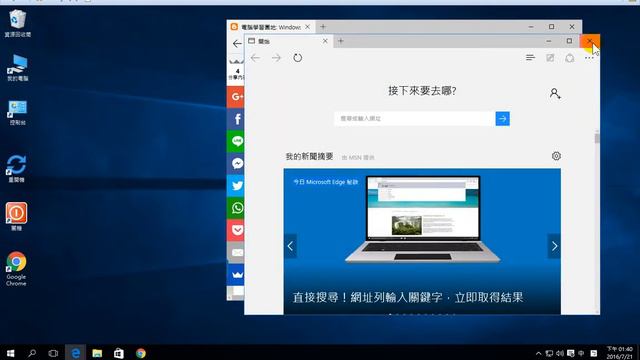This screenshot has width=640, height=360.
Task: Select the 開始 tab in Edge
Action: pos(288,41)
